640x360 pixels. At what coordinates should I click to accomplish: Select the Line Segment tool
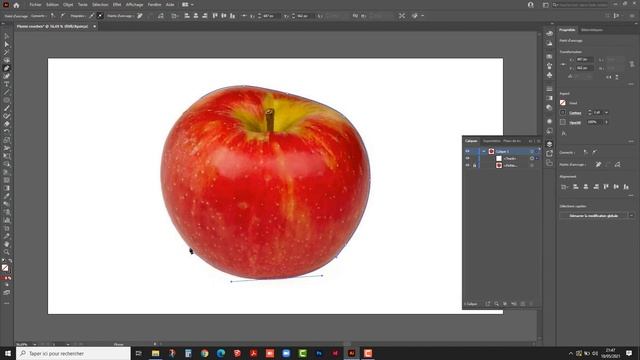(x=7, y=92)
